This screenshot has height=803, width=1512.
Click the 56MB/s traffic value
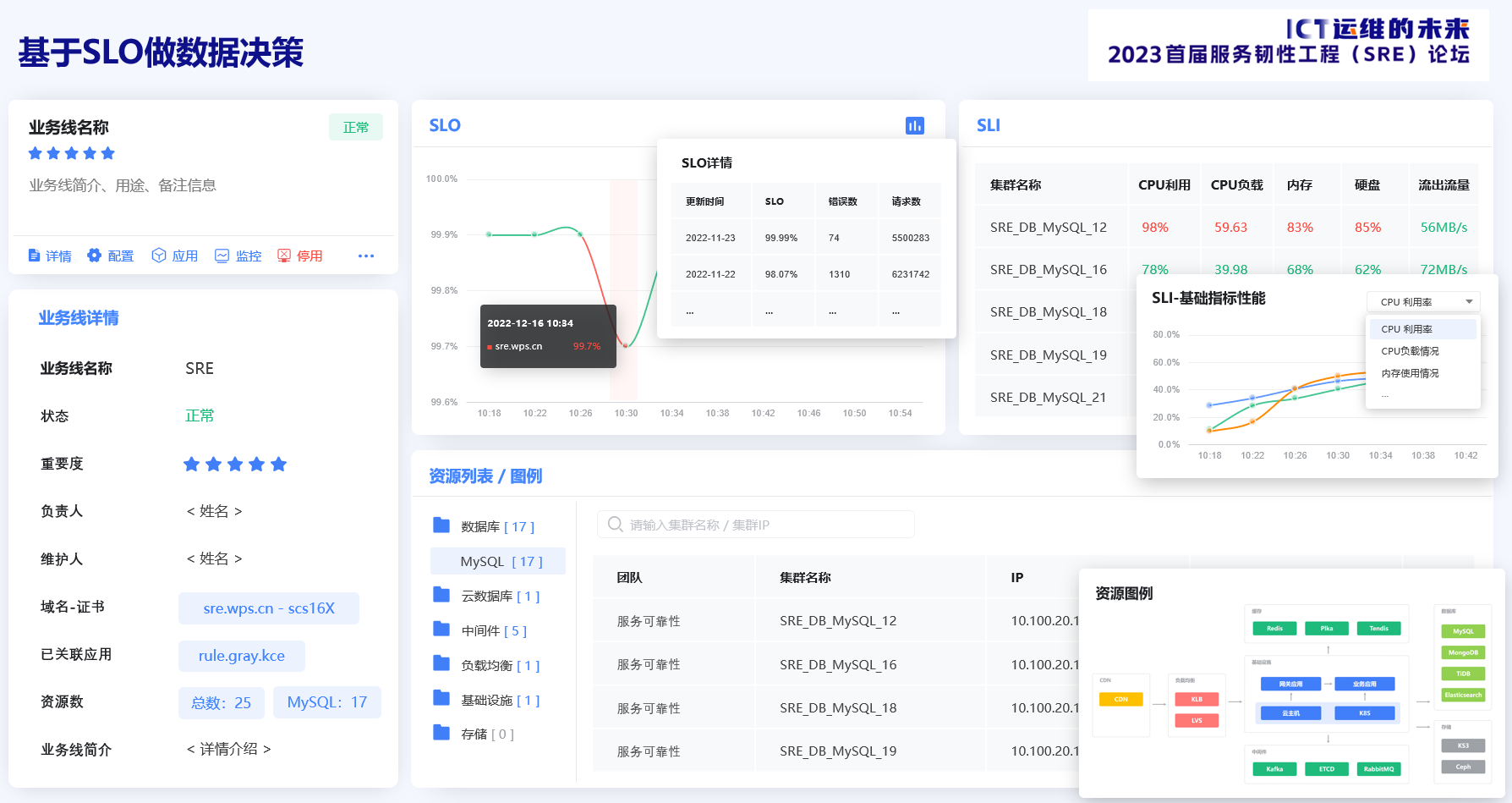(x=1444, y=227)
